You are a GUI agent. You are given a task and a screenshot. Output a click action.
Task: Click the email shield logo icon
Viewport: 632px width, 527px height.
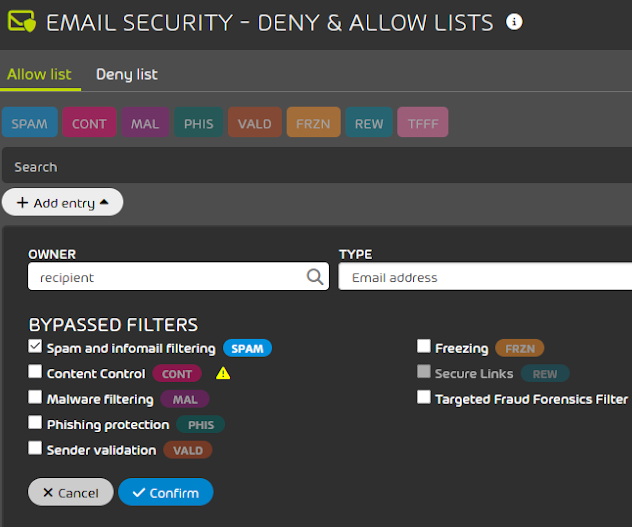coord(22,22)
